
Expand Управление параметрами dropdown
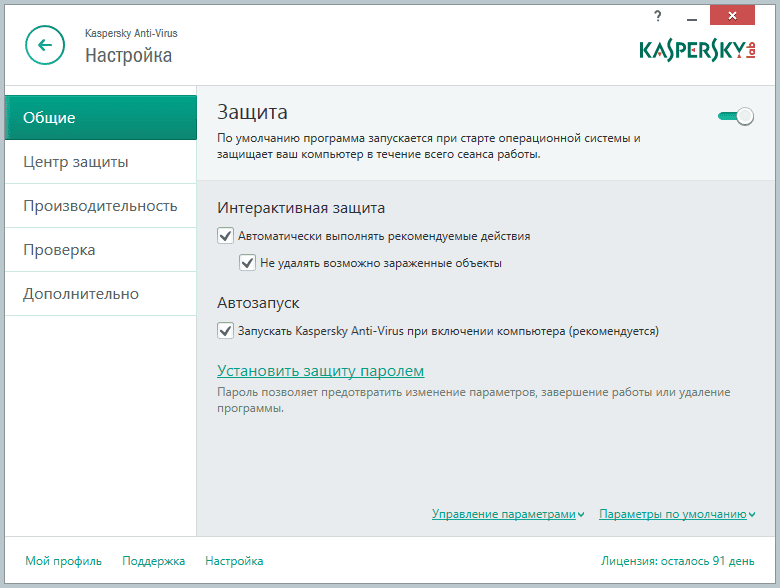tap(508, 514)
